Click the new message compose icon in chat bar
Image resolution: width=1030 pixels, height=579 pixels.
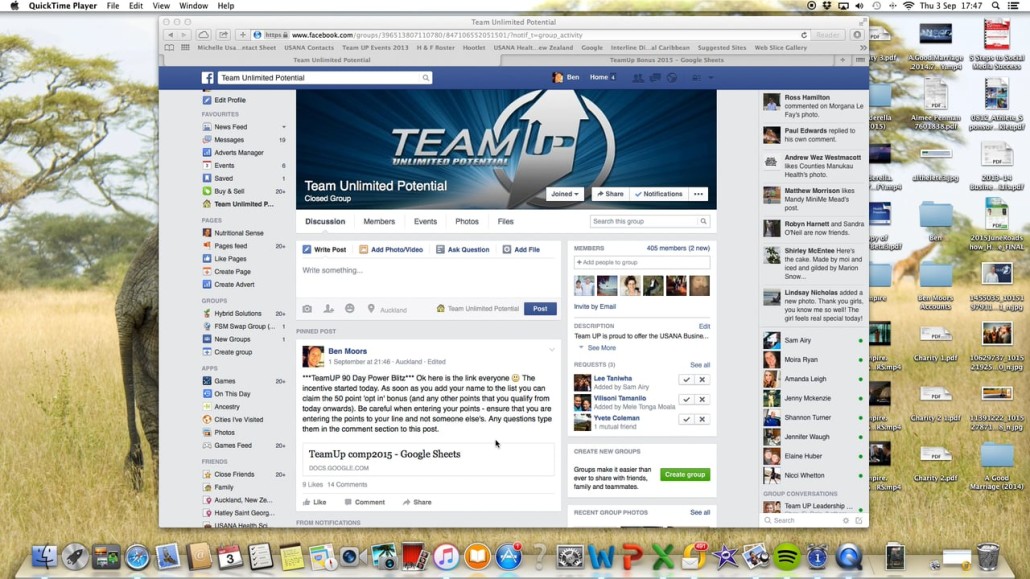coord(859,521)
